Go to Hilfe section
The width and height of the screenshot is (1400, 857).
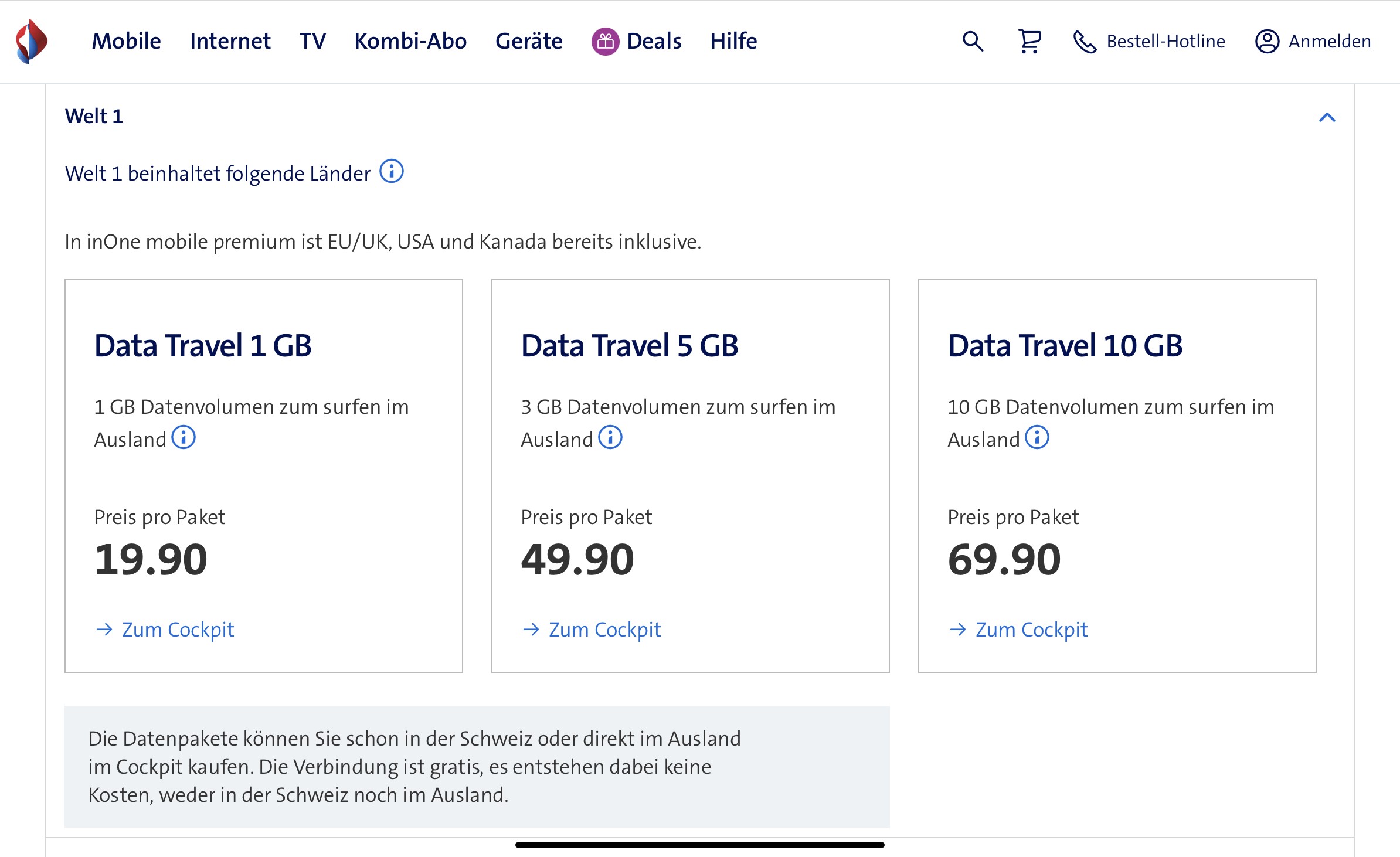tap(733, 42)
